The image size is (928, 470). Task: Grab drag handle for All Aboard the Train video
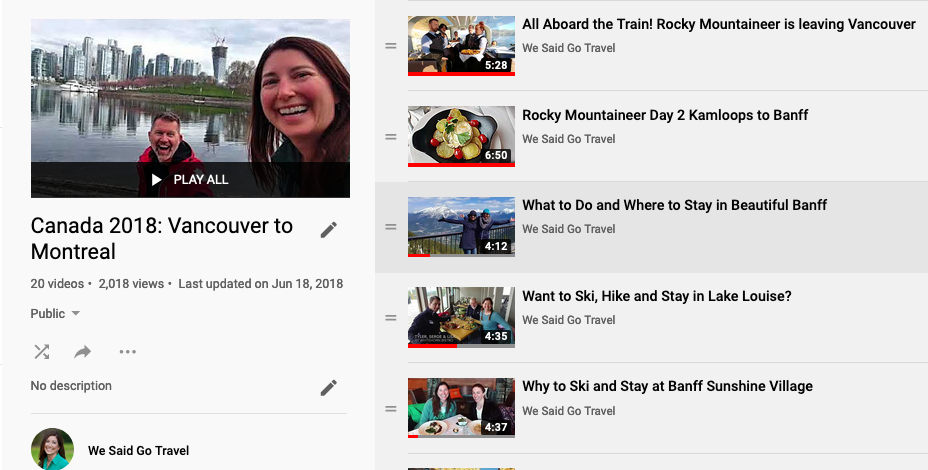[x=391, y=46]
